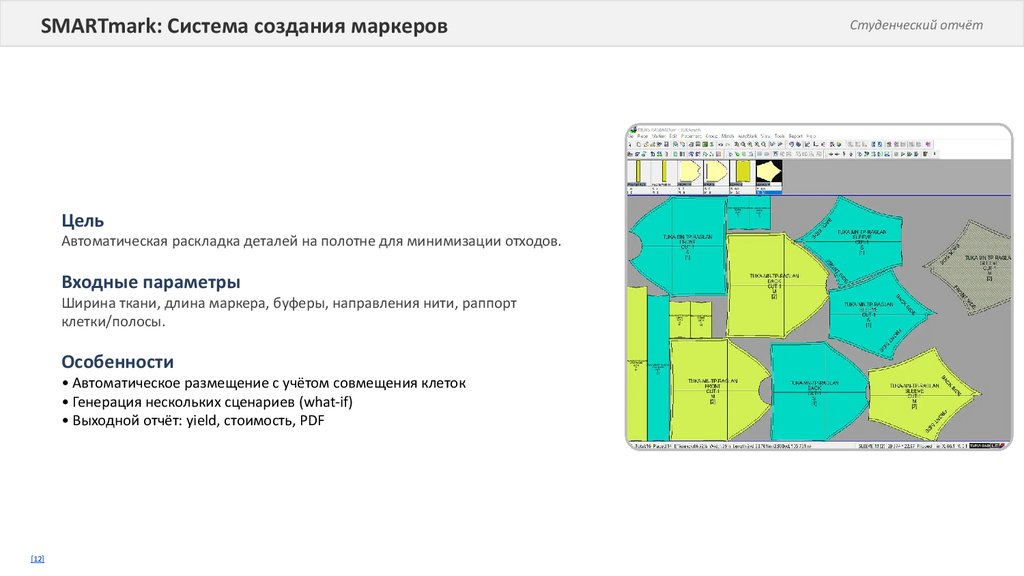Select the yellow BACK size M piece
This screenshot has width=1024, height=576.
click(x=774, y=286)
